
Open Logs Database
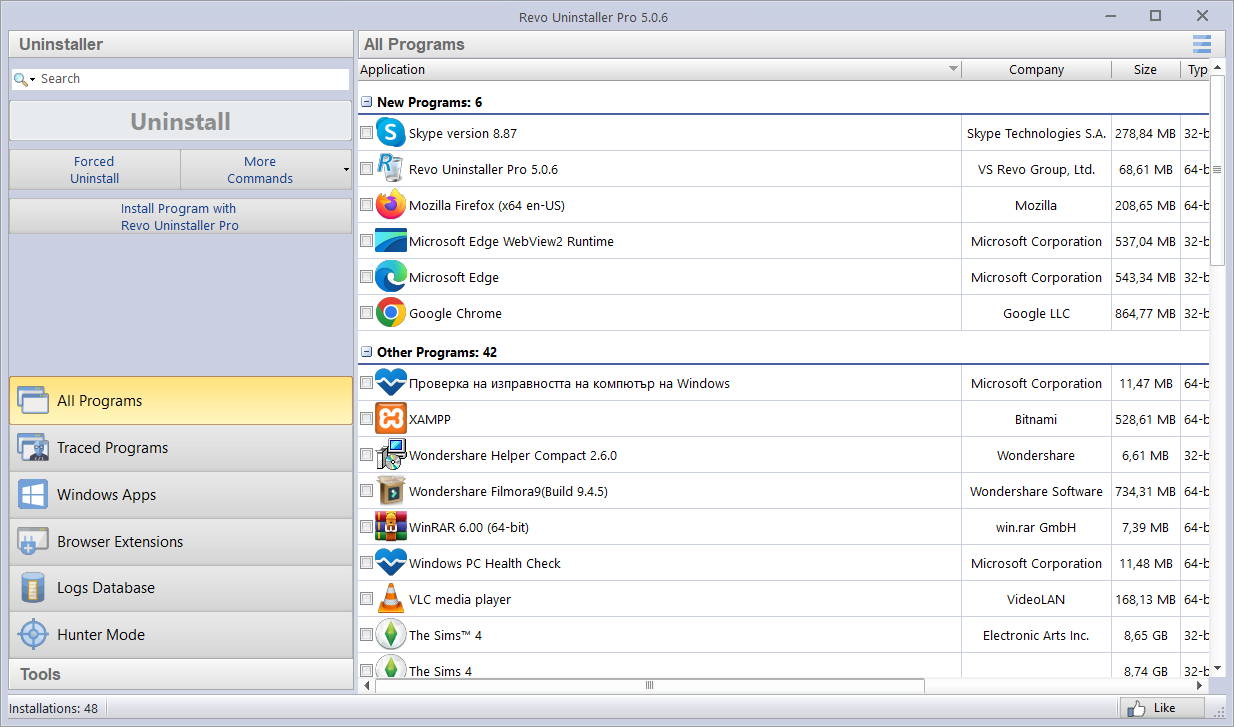pyautogui.click(x=181, y=588)
